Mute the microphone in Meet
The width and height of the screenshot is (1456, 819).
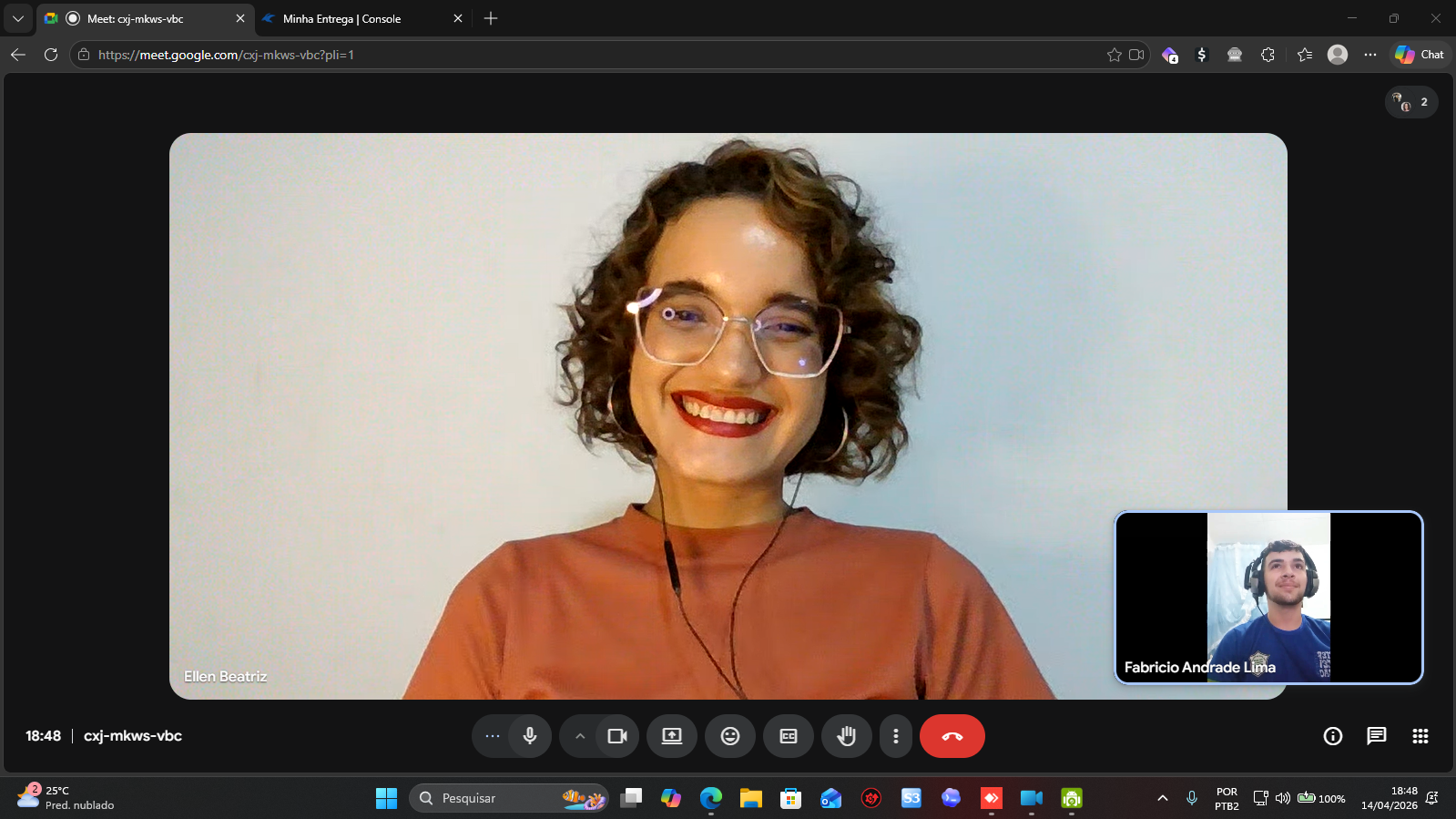(x=530, y=736)
